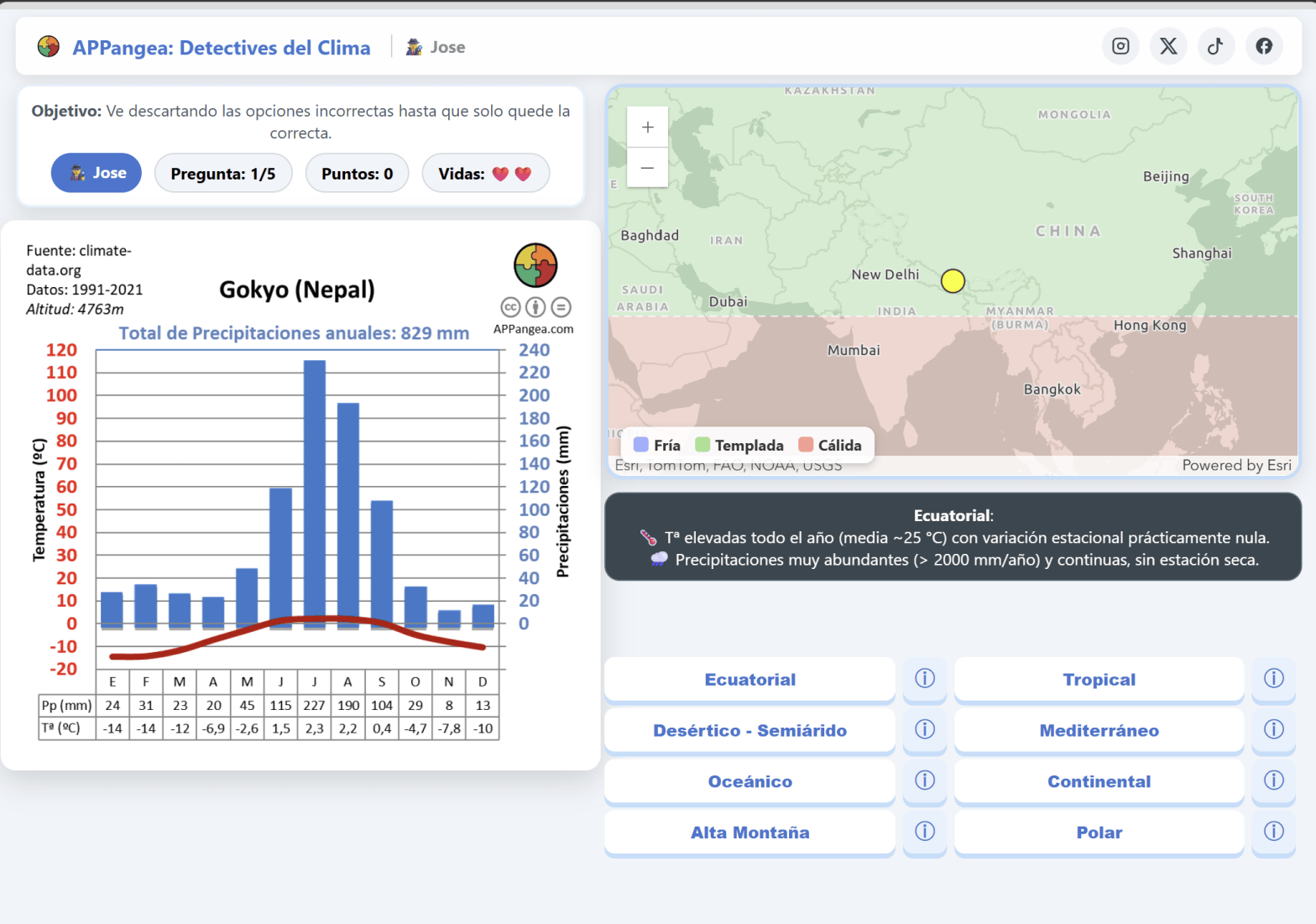Choose the Ecuatorial answer option
Viewport: 1316px width, 924px height.
(x=750, y=680)
